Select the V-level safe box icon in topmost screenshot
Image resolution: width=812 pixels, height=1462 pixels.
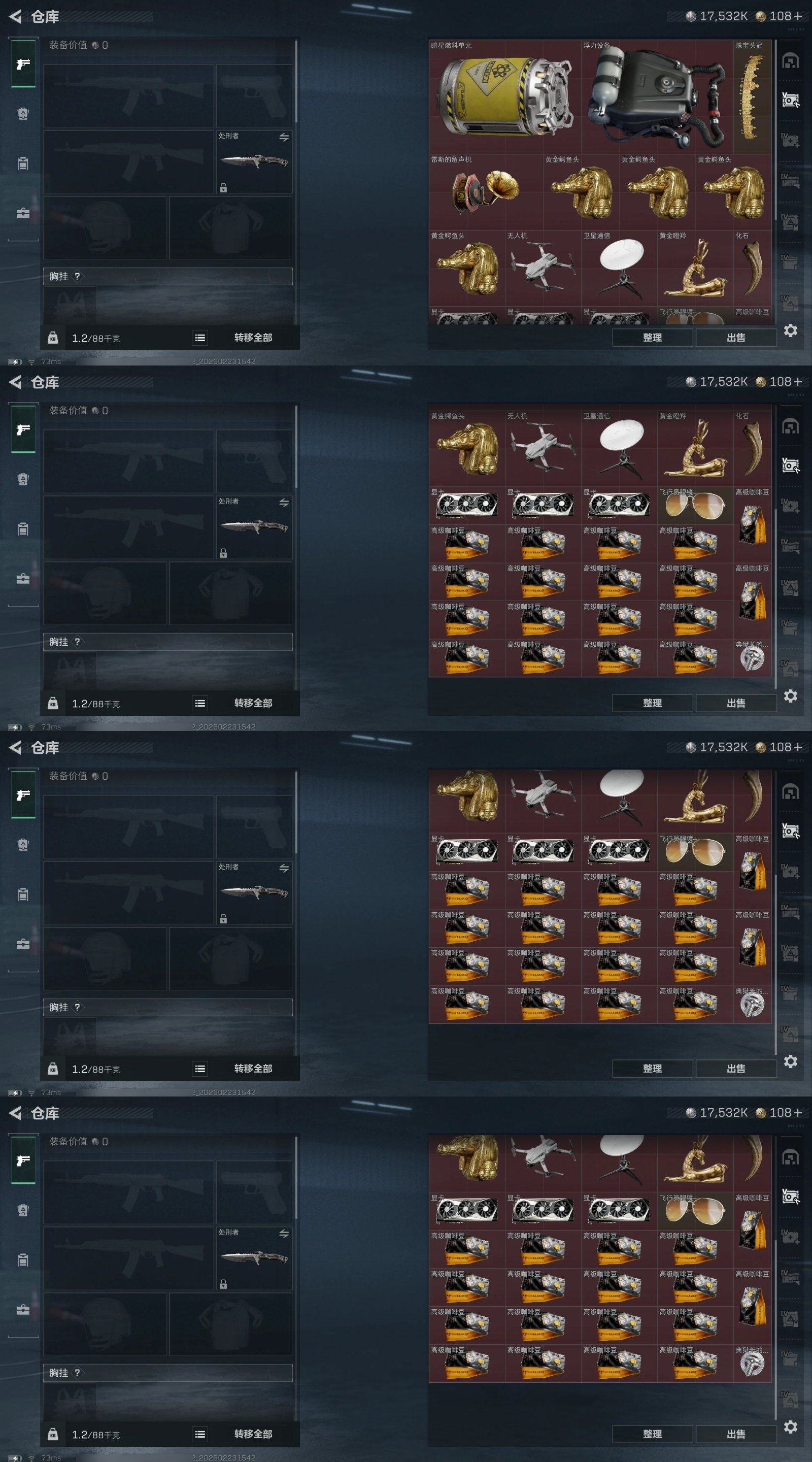[x=791, y=100]
